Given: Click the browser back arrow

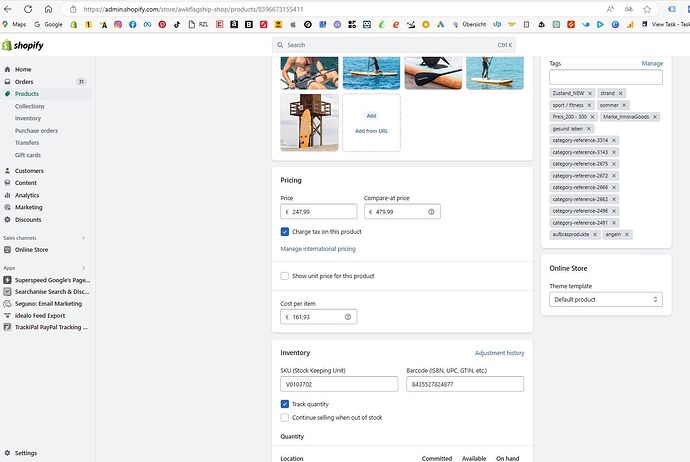Looking at the screenshot, I should point(8,9).
